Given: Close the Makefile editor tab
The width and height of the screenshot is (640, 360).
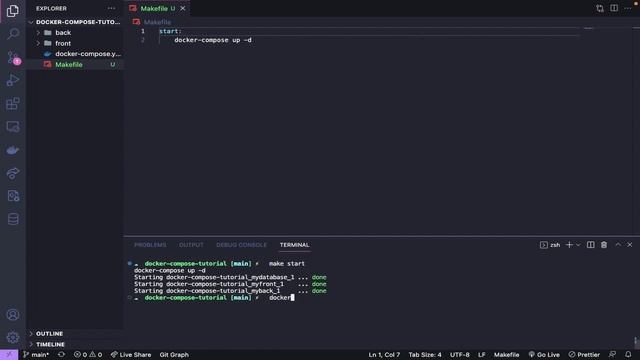Looking at the screenshot, I should click(x=182, y=8).
